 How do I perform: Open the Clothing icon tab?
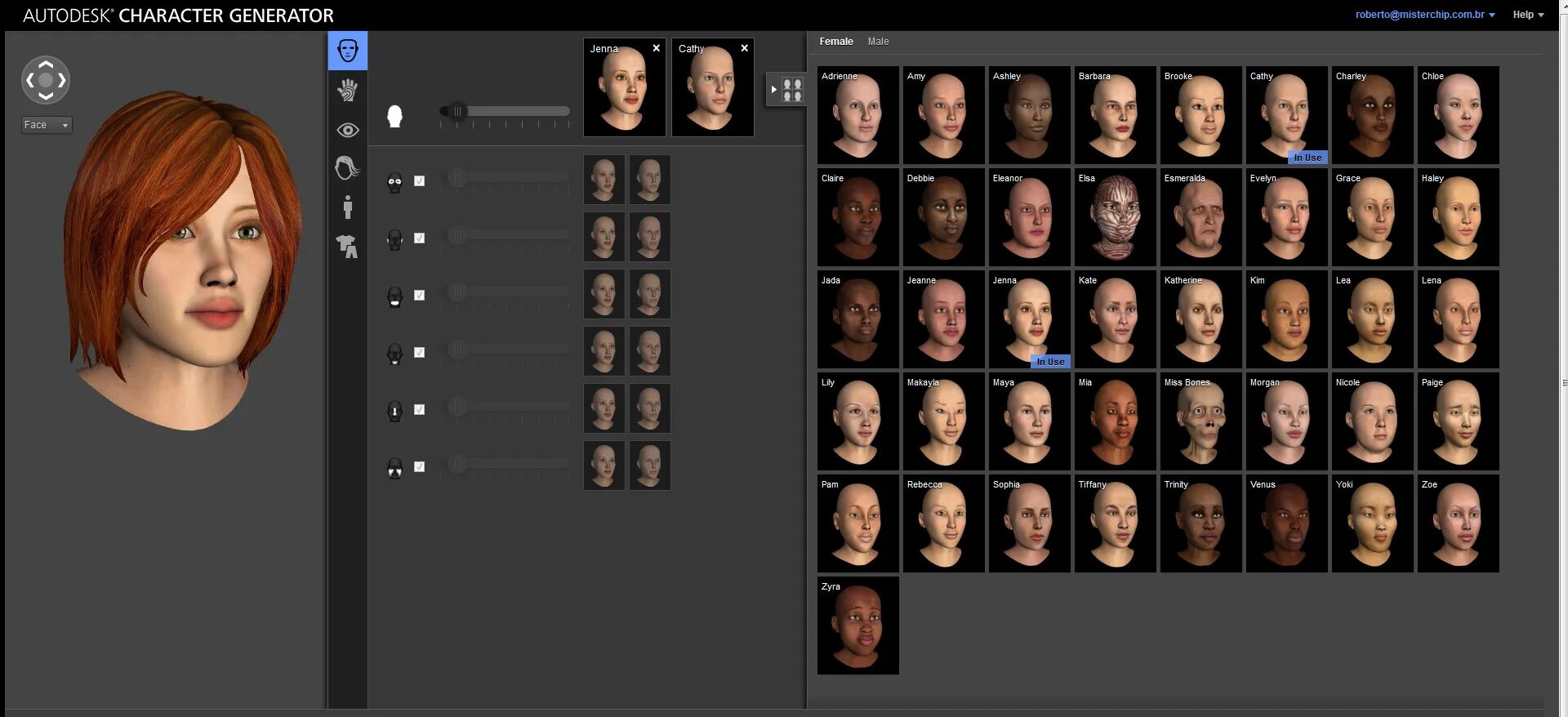click(x=348, y=246)
